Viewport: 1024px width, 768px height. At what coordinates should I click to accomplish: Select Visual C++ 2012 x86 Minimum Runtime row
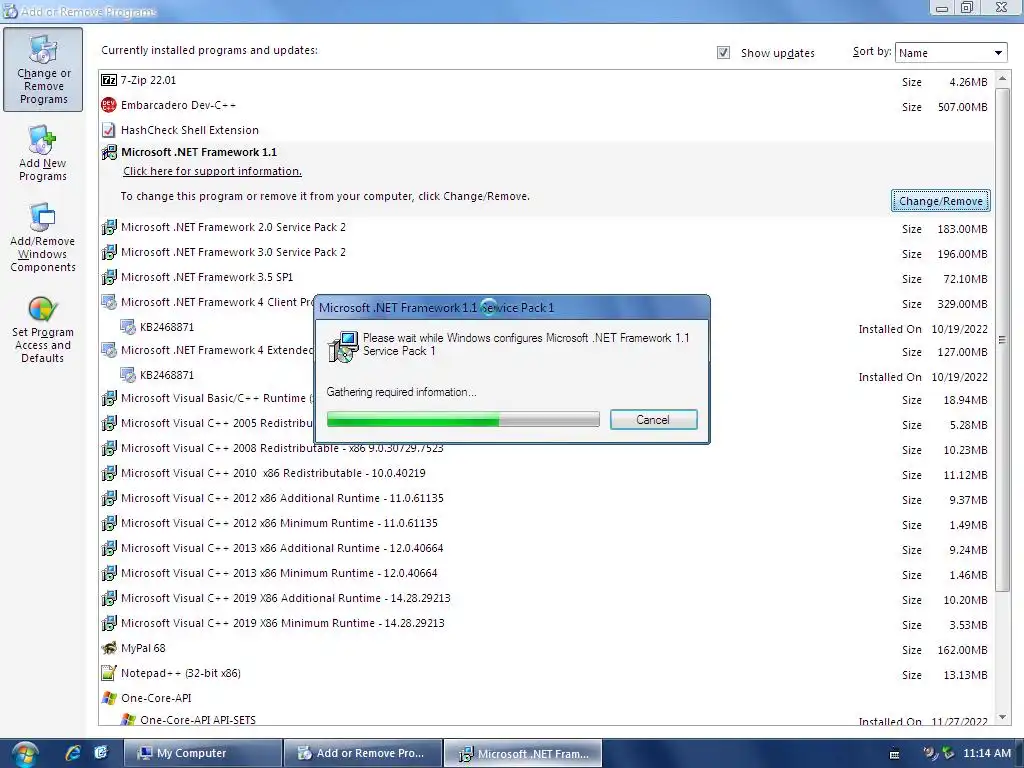[x=545, y=524]
